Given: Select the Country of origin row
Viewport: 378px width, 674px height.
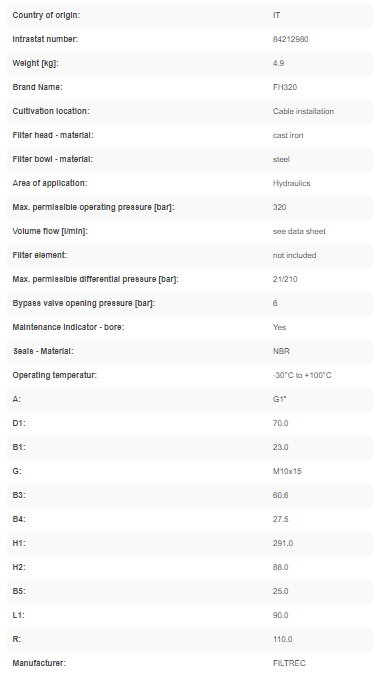Looking at the screenshot, I should [191, 15].
